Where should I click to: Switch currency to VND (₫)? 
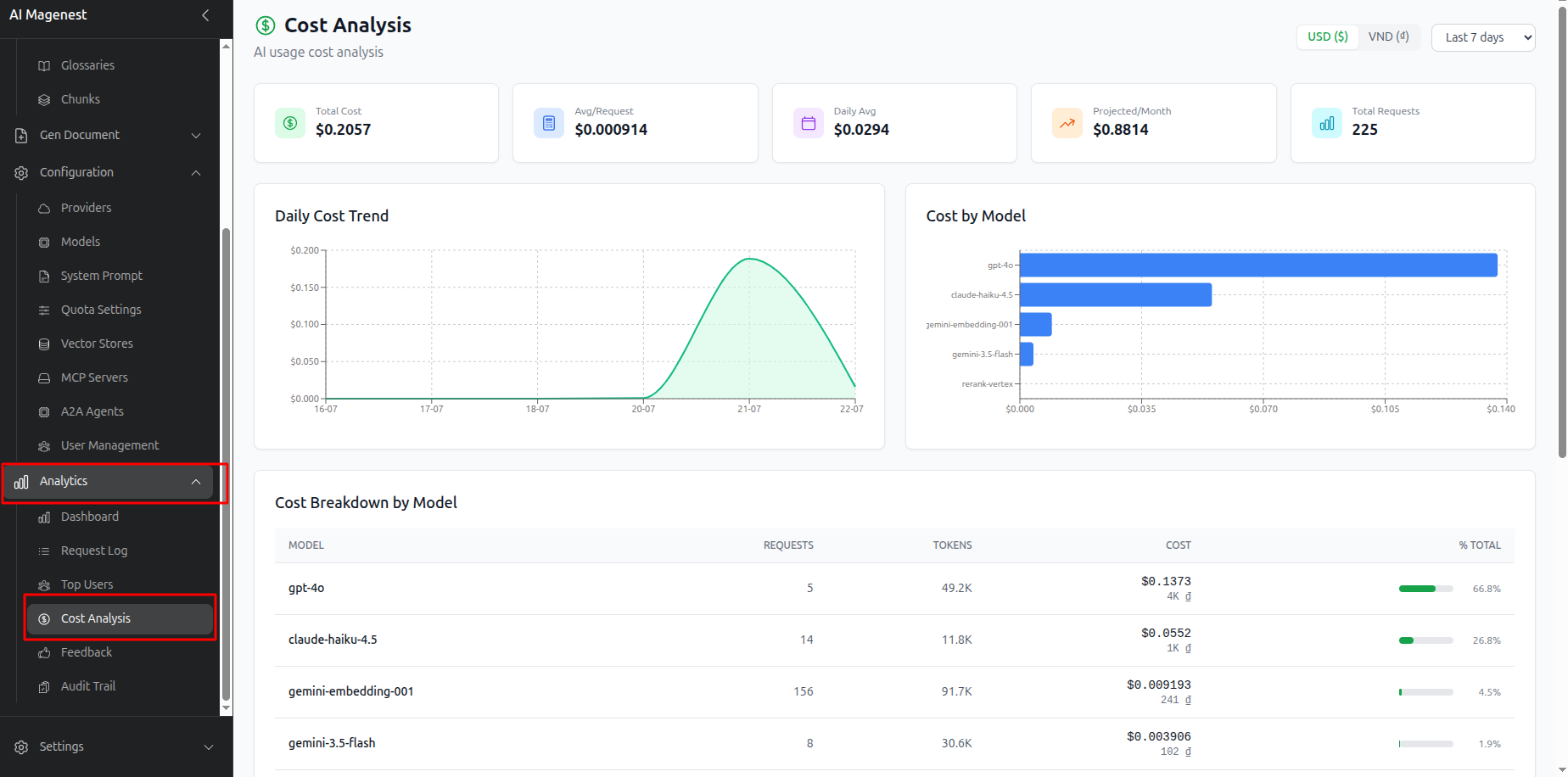pyautogui.click(x=1389, y=37)
